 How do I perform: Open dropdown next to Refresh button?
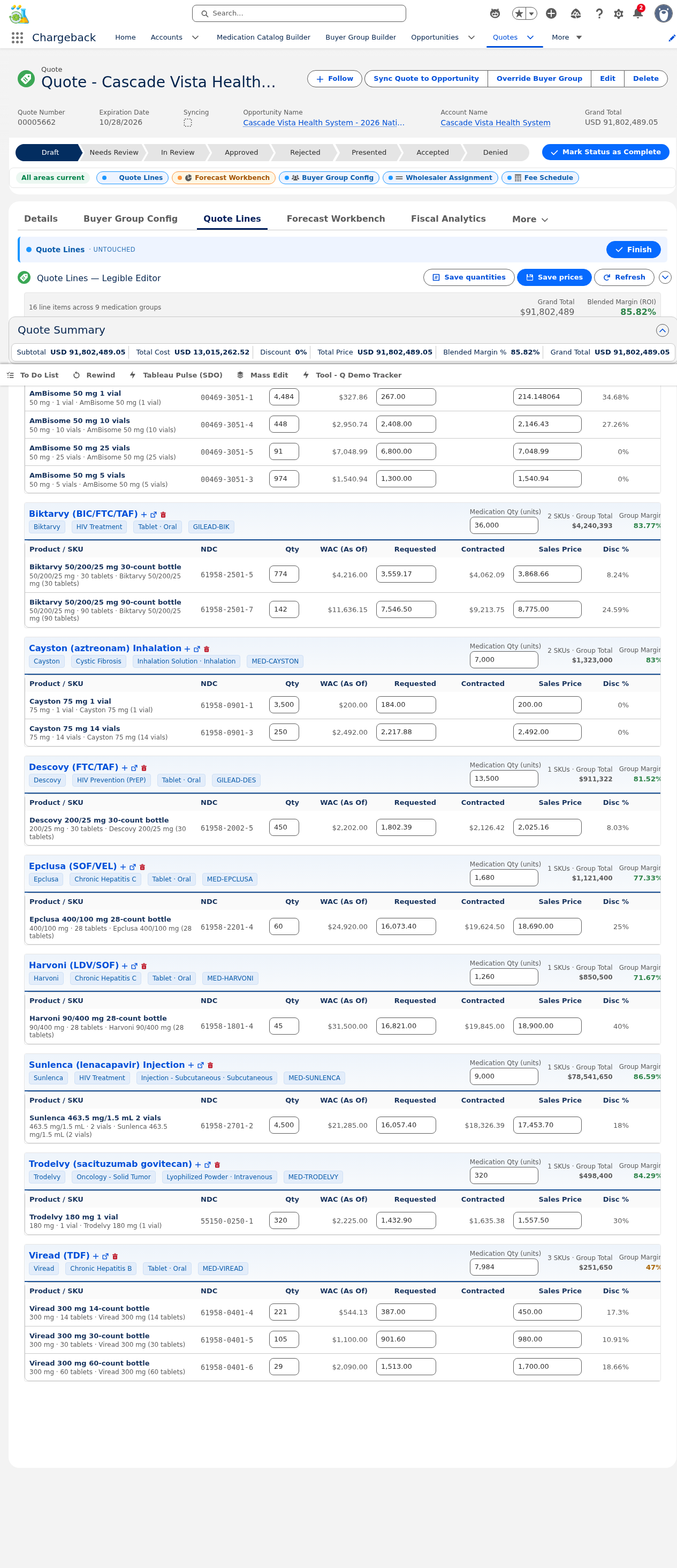(x=665, y=277)
